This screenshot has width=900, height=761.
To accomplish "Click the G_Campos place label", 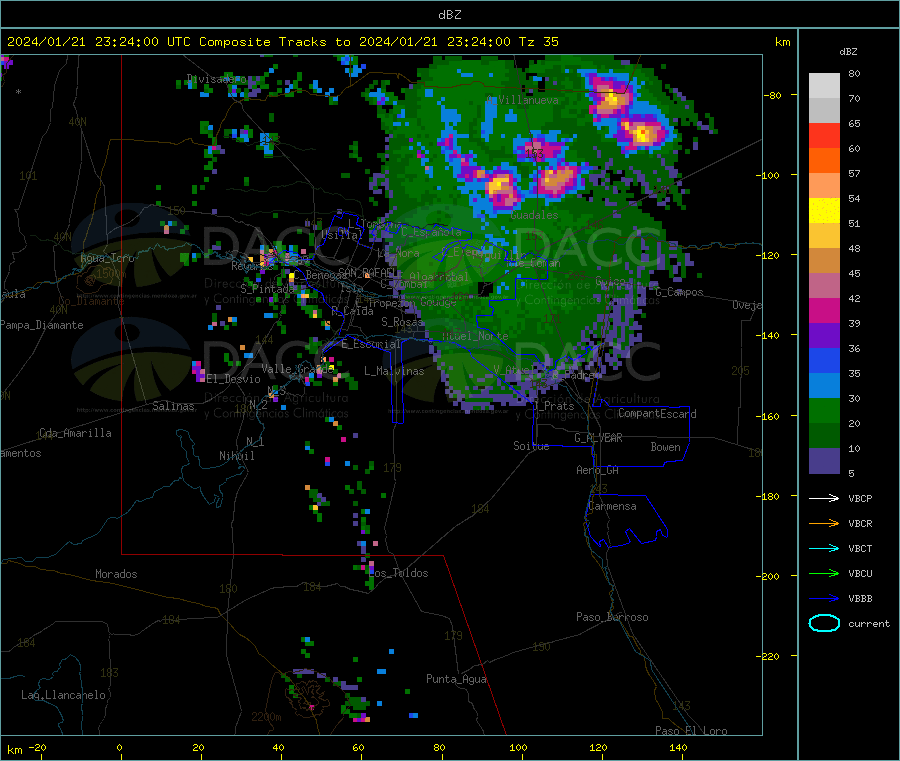I will (679, 292).
